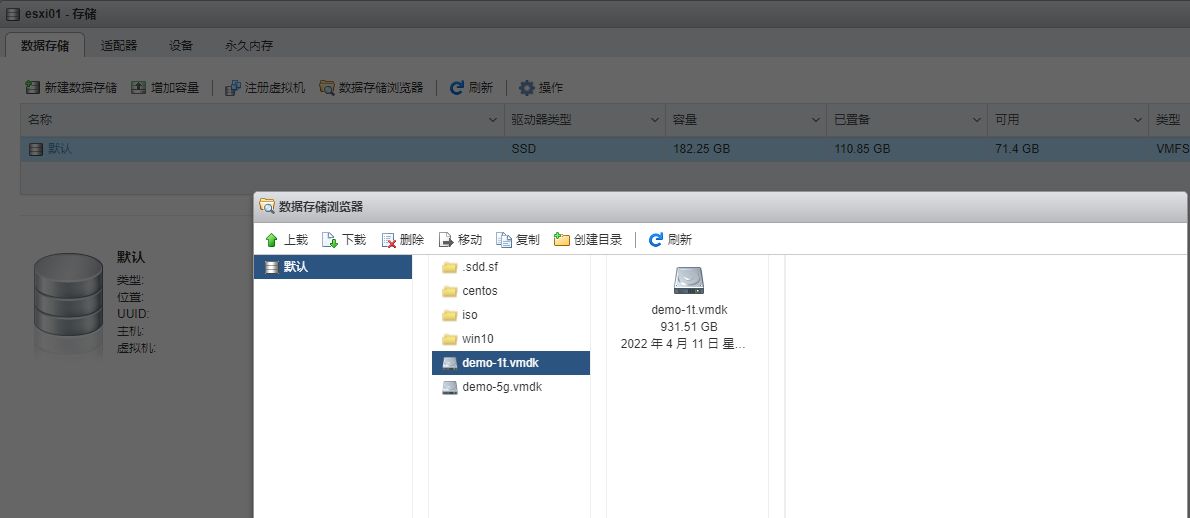Click the Increase Capacity (增加容量) icon
The image size is (1190, 518).
[x=138, y=87]
